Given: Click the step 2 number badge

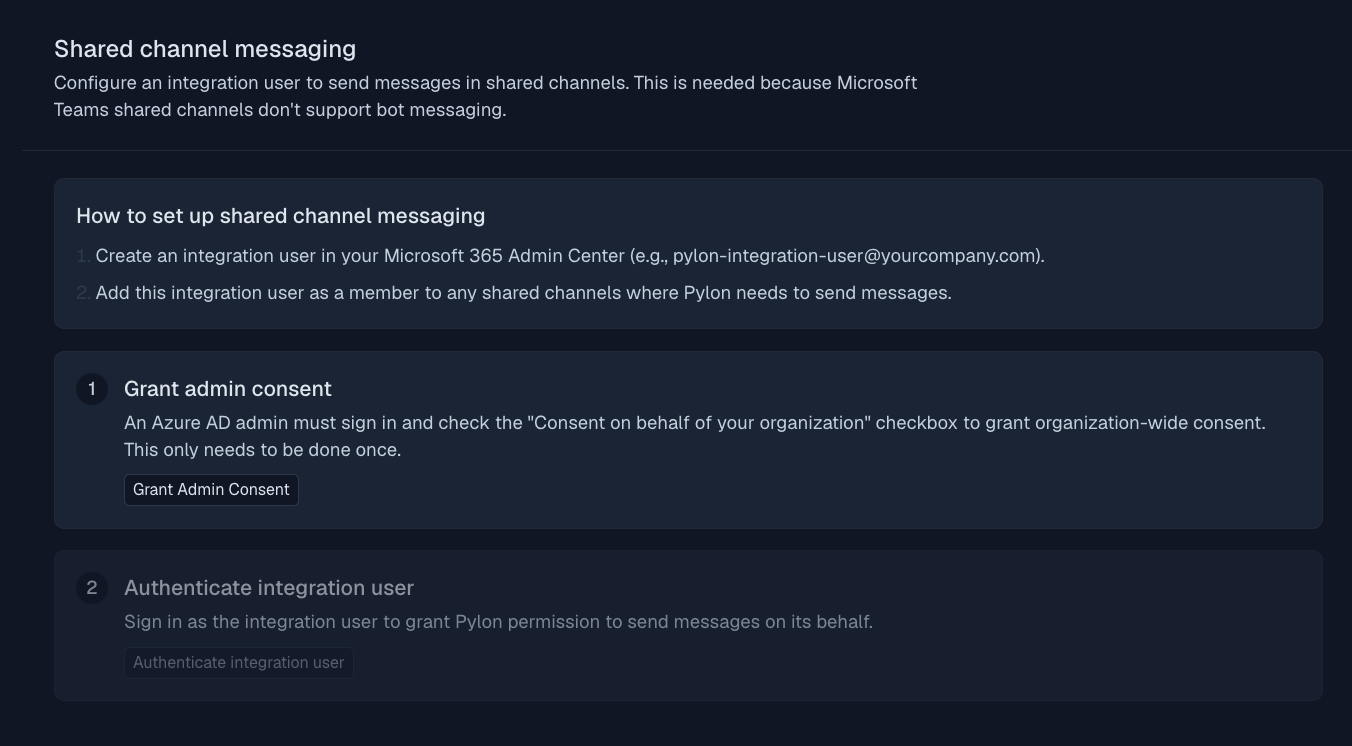Looking at the screenshot, I should [92, 588].
